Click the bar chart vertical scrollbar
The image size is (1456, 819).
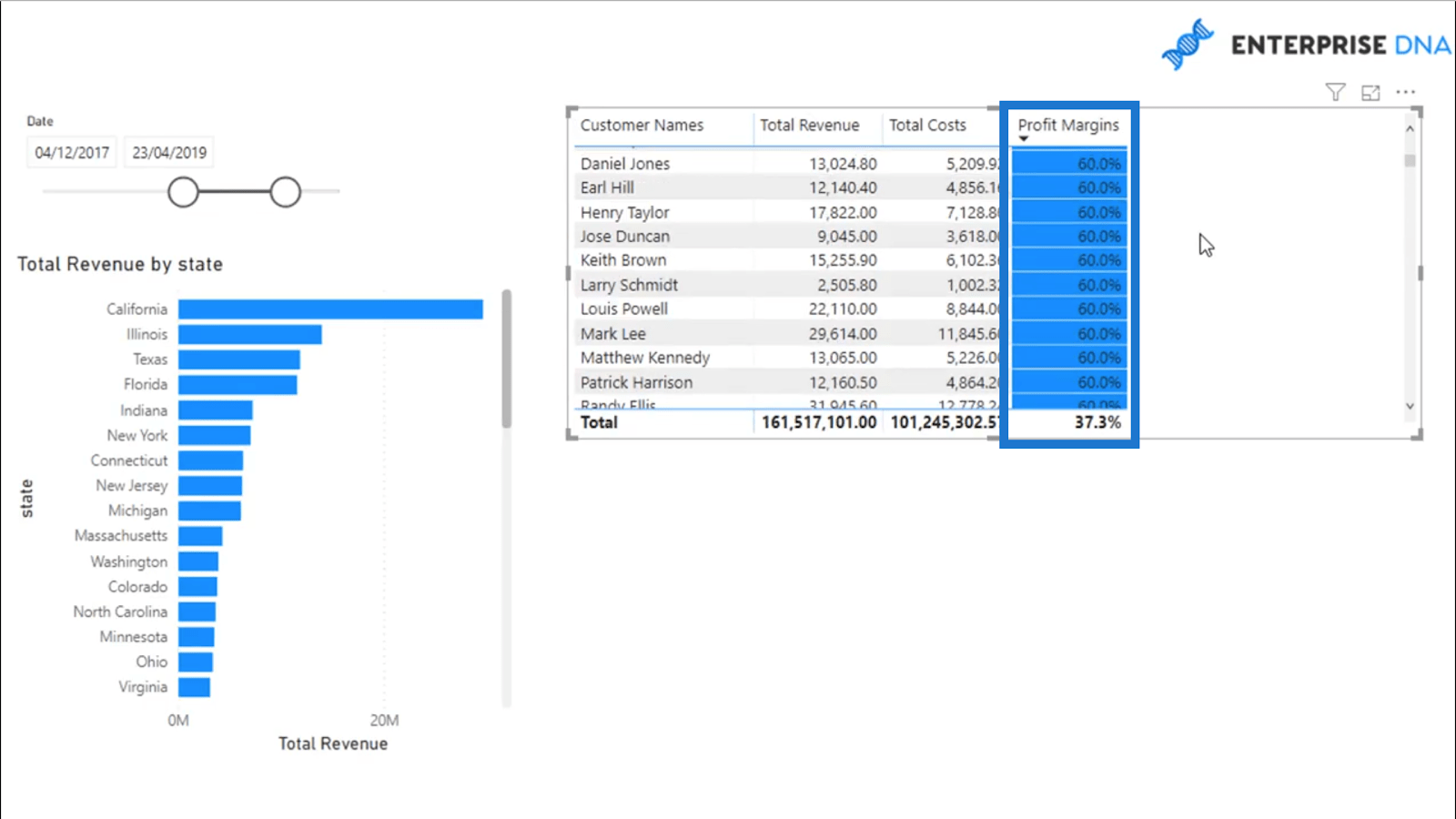(507, 359)
